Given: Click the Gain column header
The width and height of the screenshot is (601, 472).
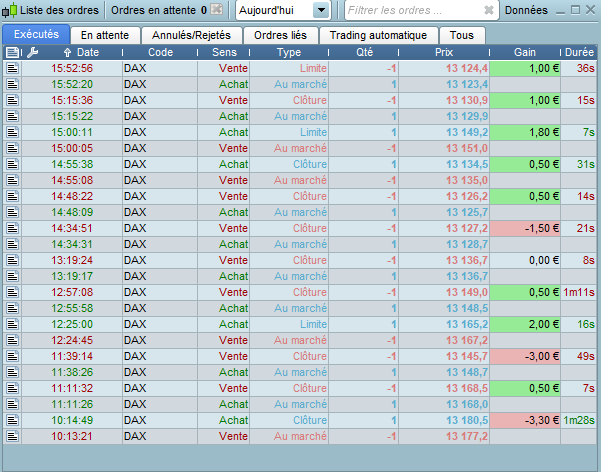Looking at the screenshot, I should pos(525,52).
